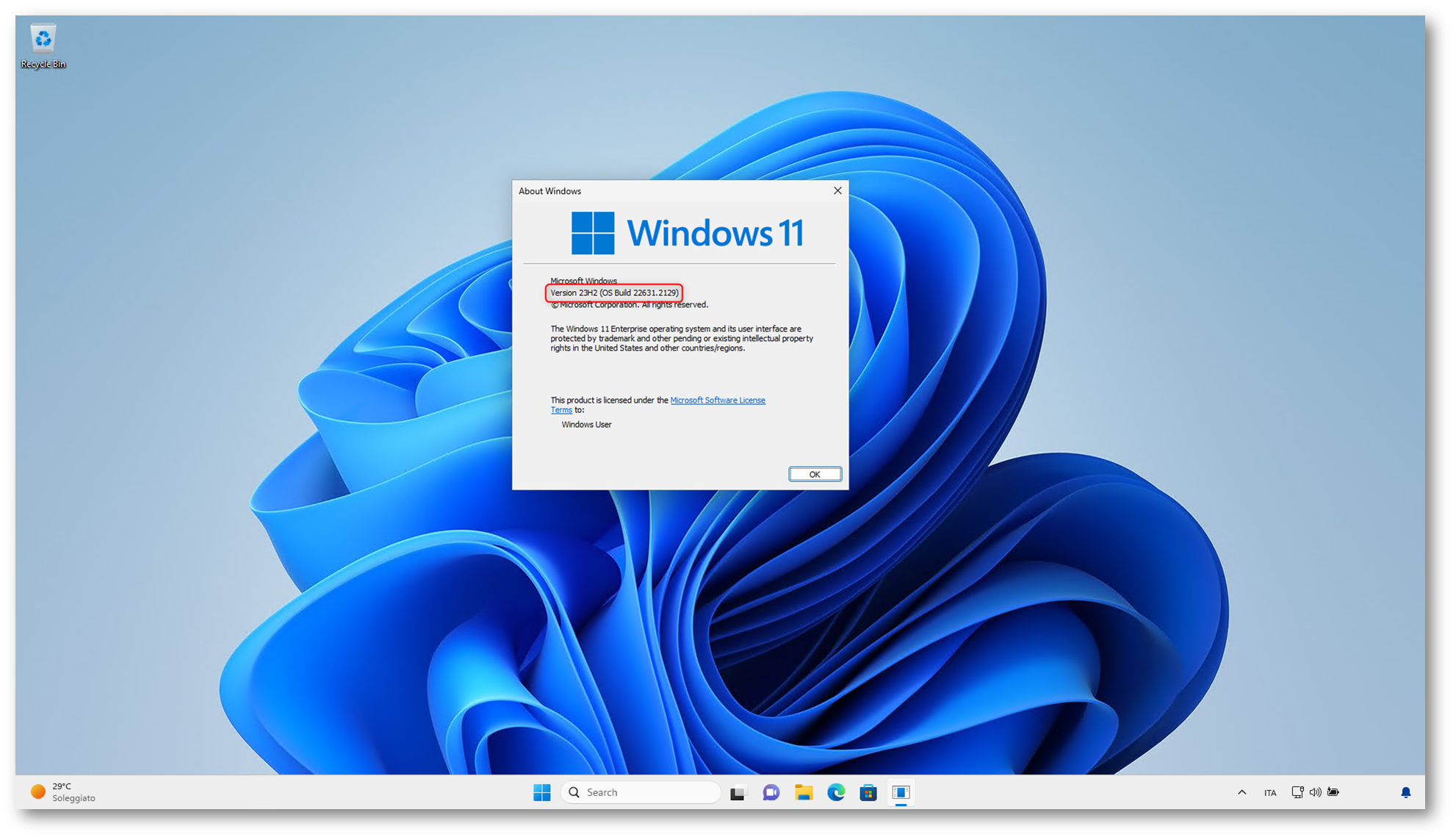The height and width of the screenshot is (840, 1456).
Task: Select the active winver app on the taskbar
Action: click(901, 792)
